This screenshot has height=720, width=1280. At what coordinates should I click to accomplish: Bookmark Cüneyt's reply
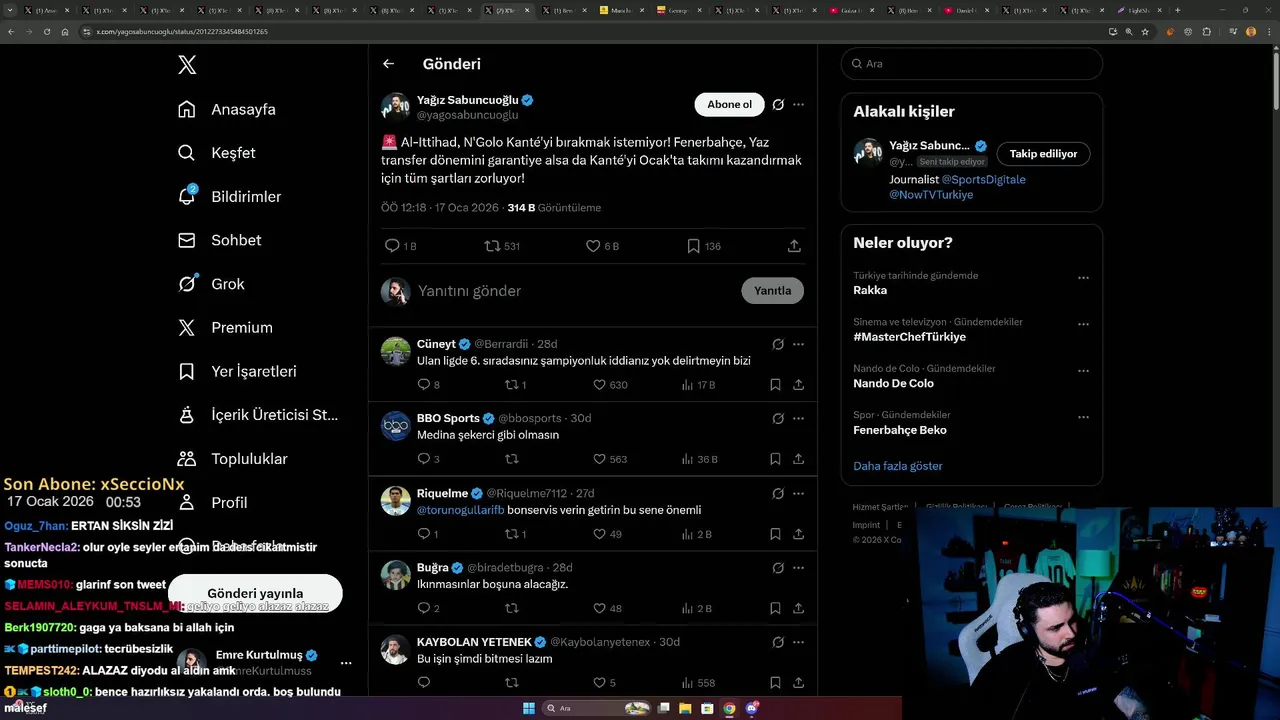pyautogui.click(x=775, y=385)
